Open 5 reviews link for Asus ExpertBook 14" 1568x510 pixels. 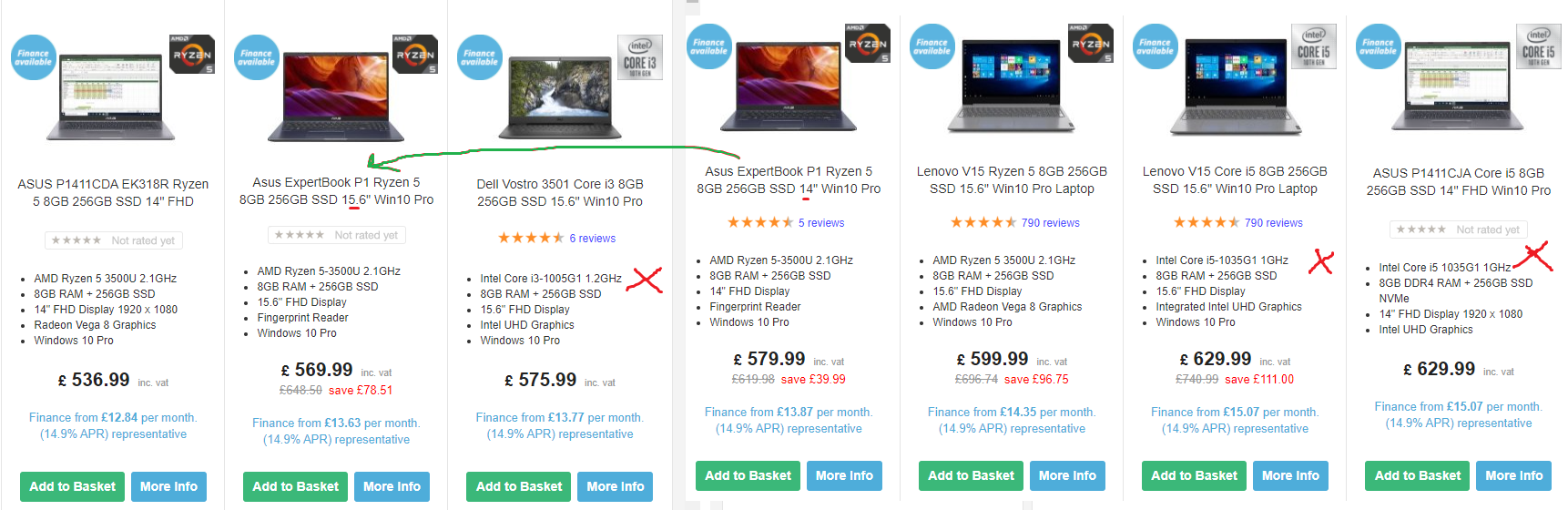point(821,223)
